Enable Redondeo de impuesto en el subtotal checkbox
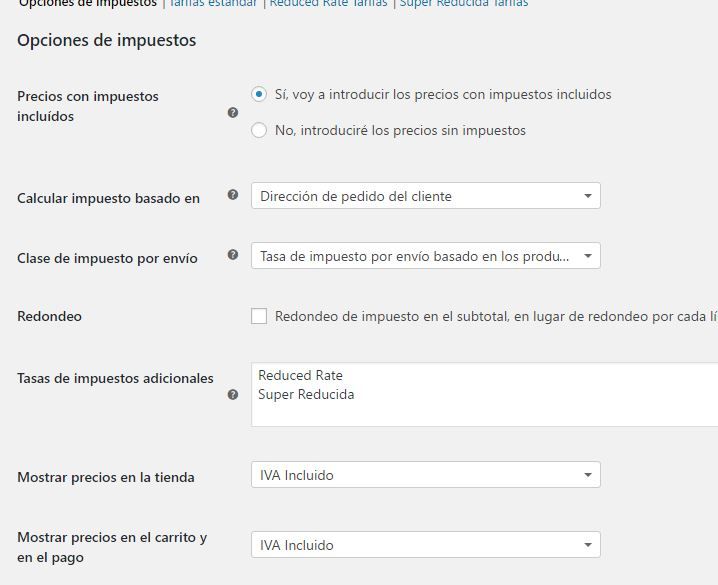The width and height of the screenshot is (718, 585). click(x=259, y=316)
